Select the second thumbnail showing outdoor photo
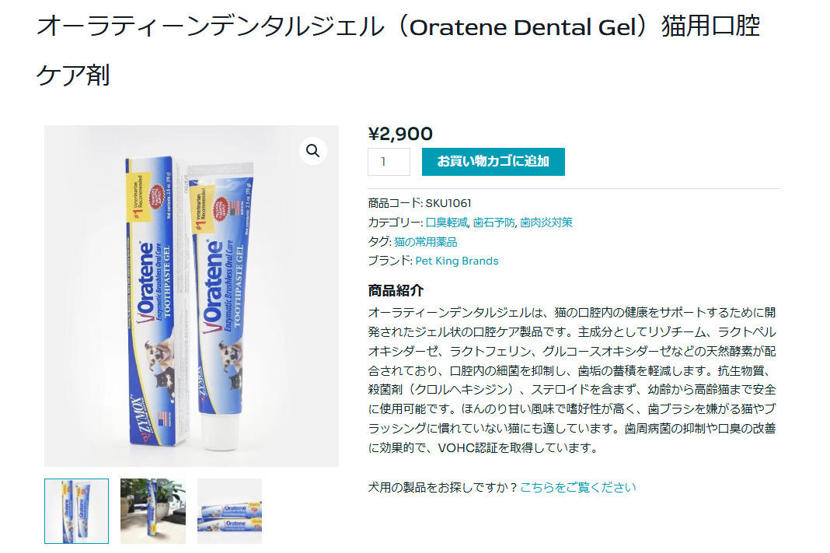 [153, 511]
